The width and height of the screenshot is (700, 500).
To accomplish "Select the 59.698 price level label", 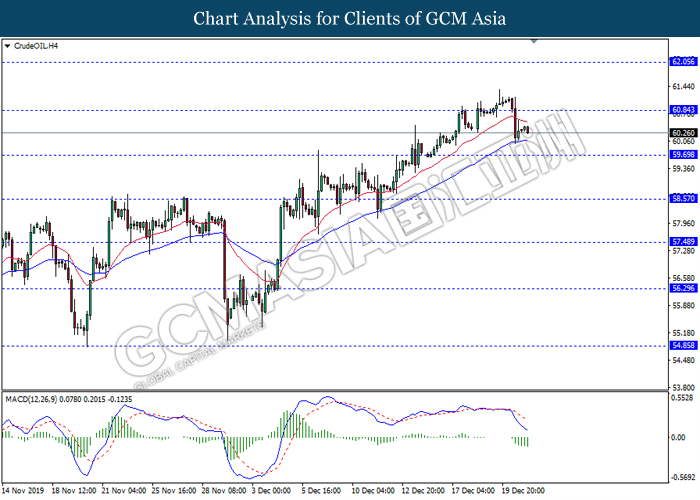I will pos(683,155).
